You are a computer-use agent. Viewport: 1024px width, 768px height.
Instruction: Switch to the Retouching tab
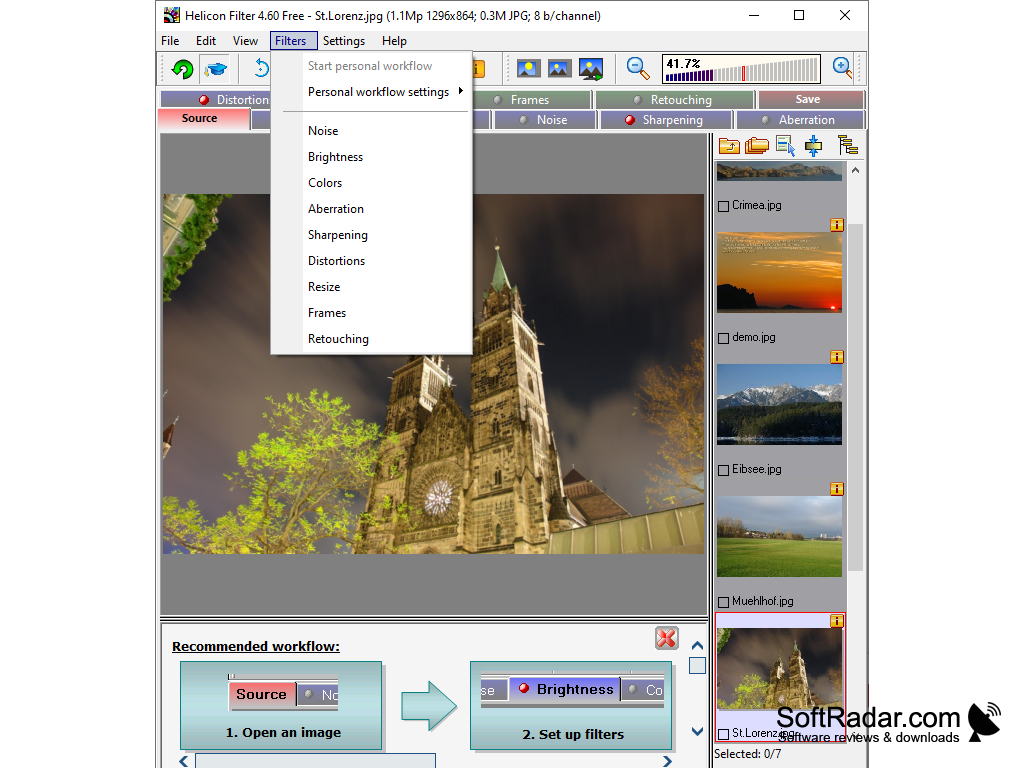(x=675, y=99)
